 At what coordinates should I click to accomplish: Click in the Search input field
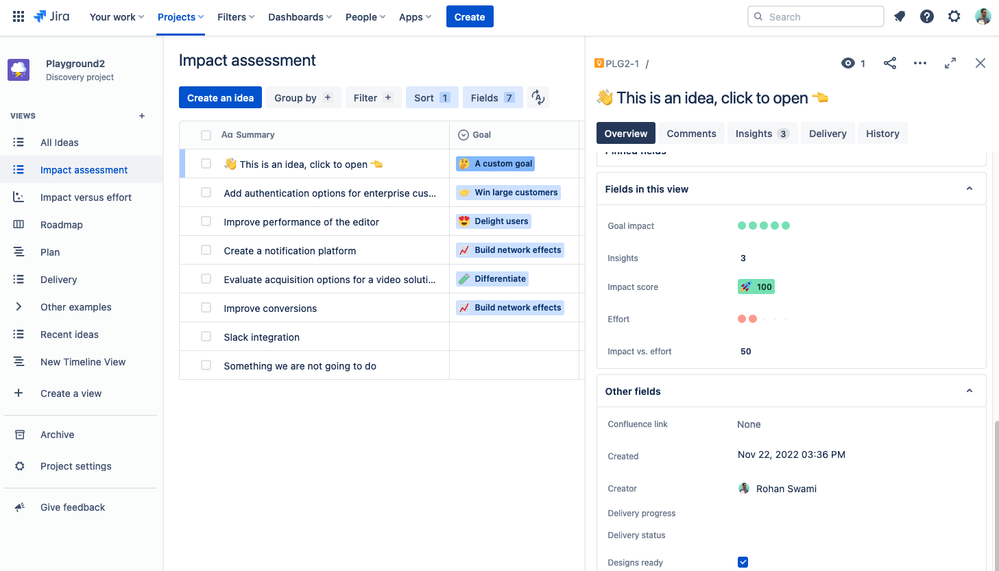[816, 17]
